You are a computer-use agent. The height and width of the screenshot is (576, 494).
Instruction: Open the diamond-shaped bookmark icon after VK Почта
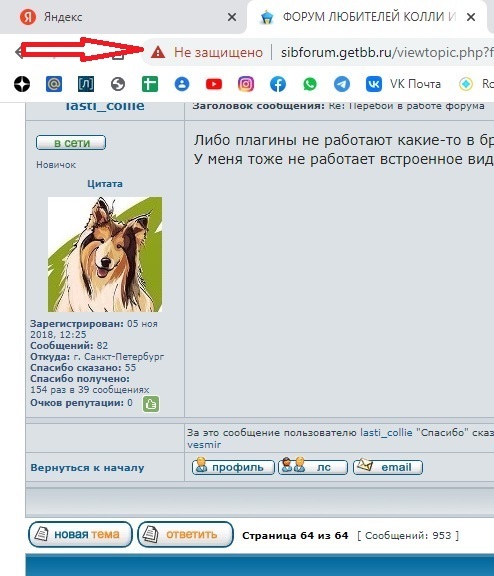tap(466, 84)
